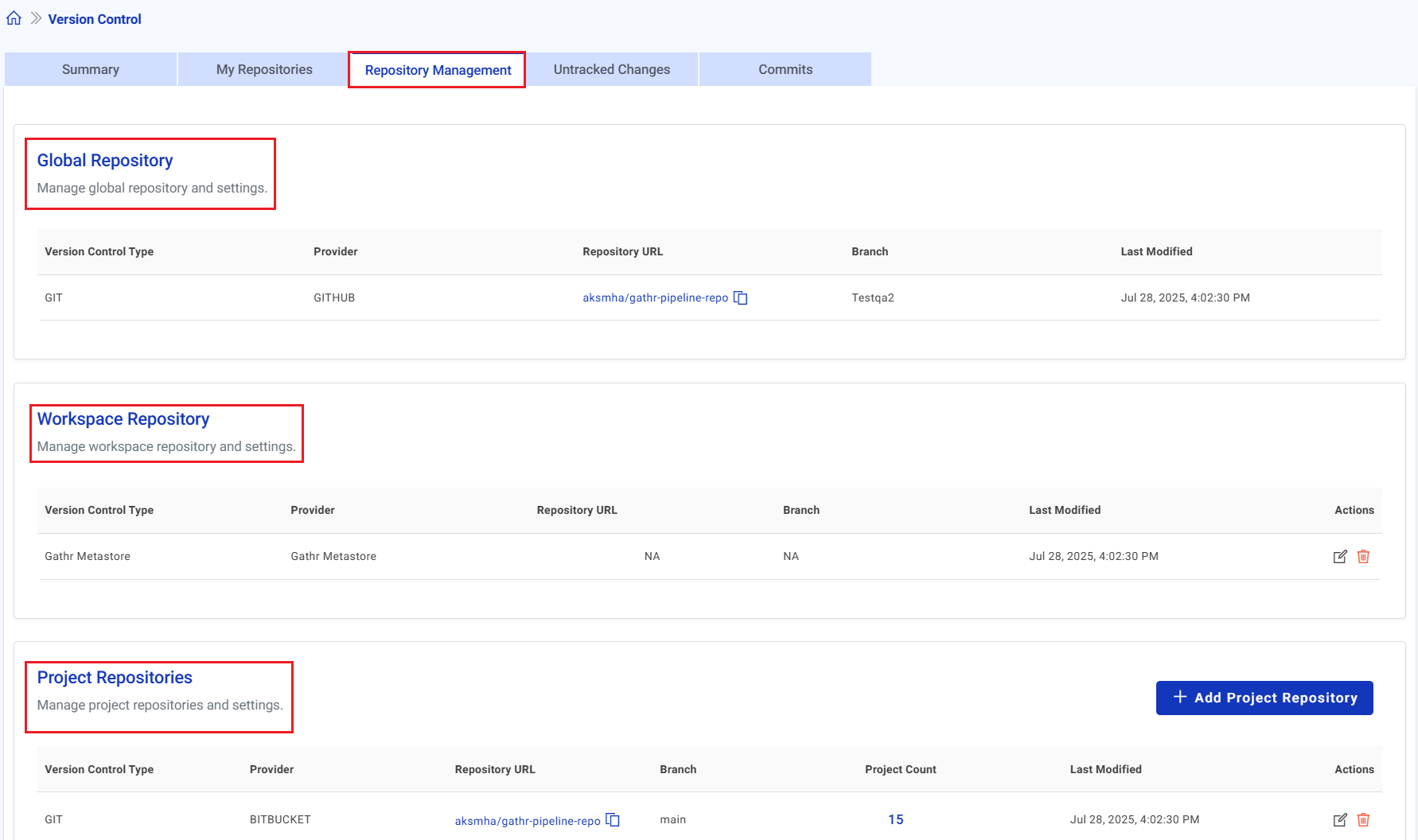Edit the Gathr Metastore workspace repository
The width and height of the screenshot is (1418, 840).
[1341, 556]
